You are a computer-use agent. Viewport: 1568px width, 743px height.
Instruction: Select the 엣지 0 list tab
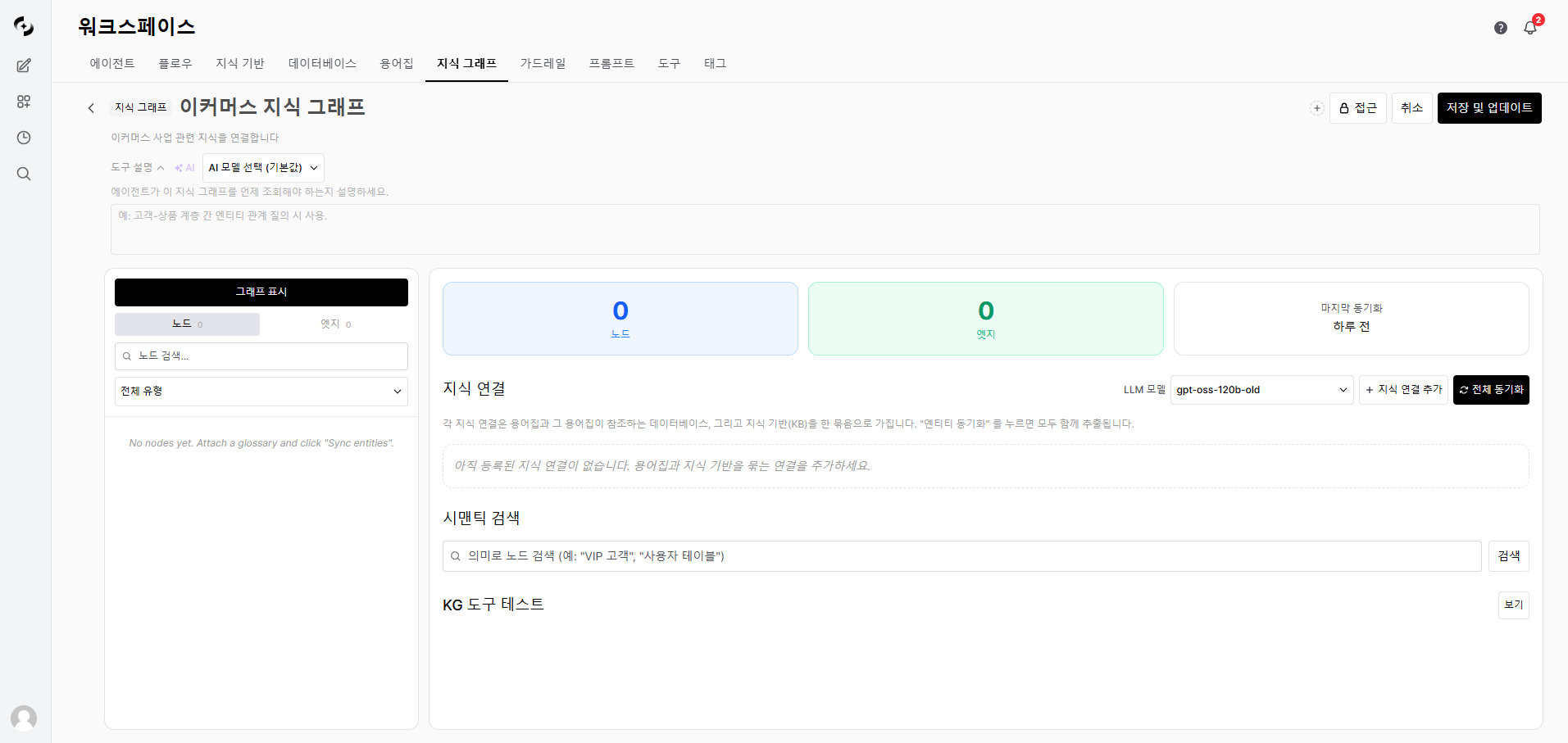[335, 324]
